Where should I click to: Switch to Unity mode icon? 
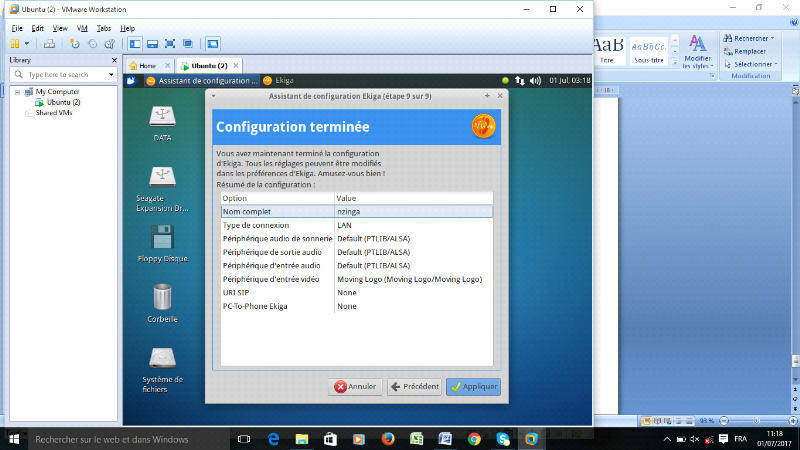click(188, 44)
